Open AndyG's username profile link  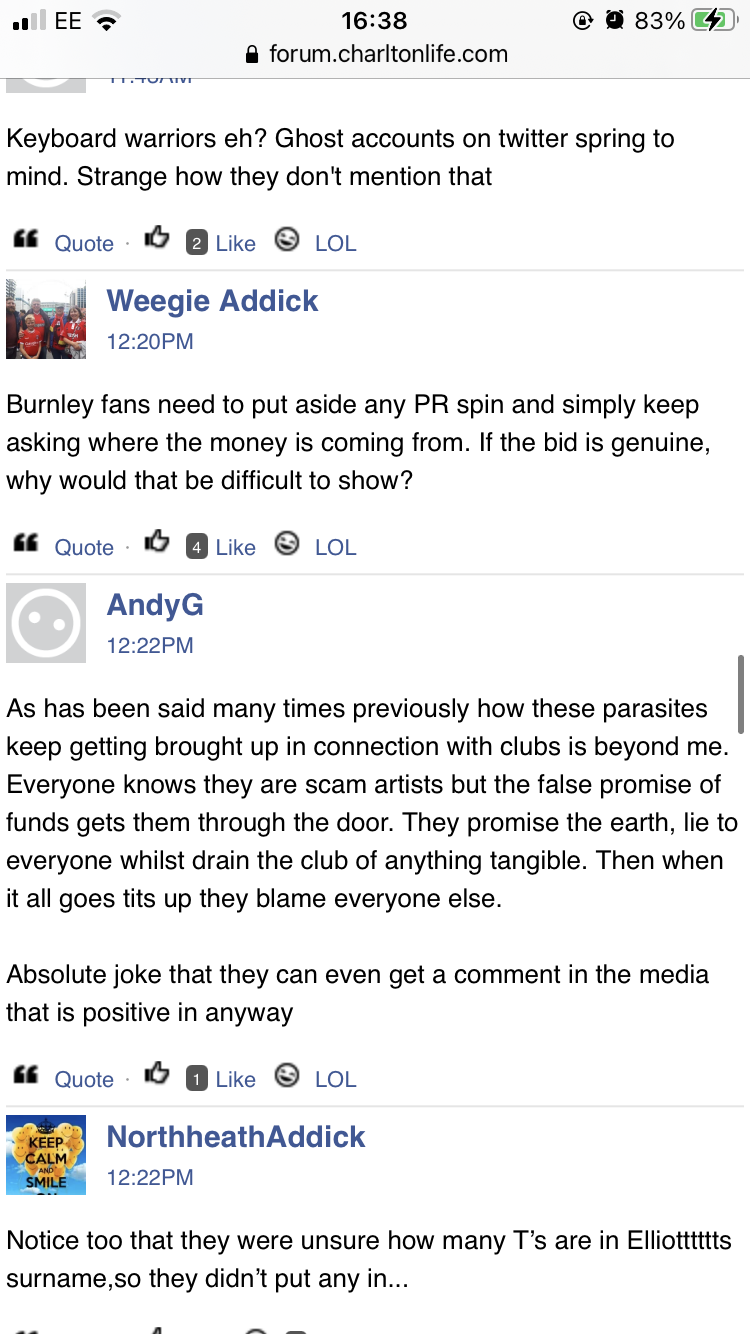tap(155, 605)
